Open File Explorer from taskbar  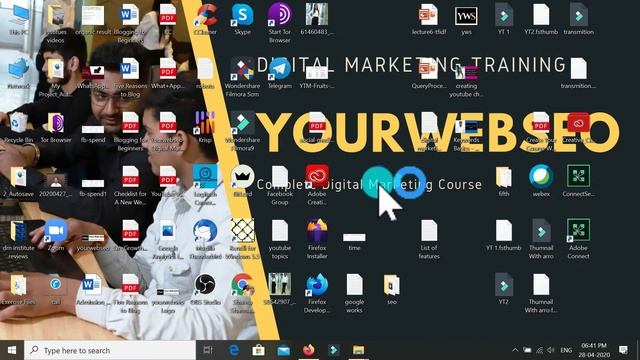(358, 350)
